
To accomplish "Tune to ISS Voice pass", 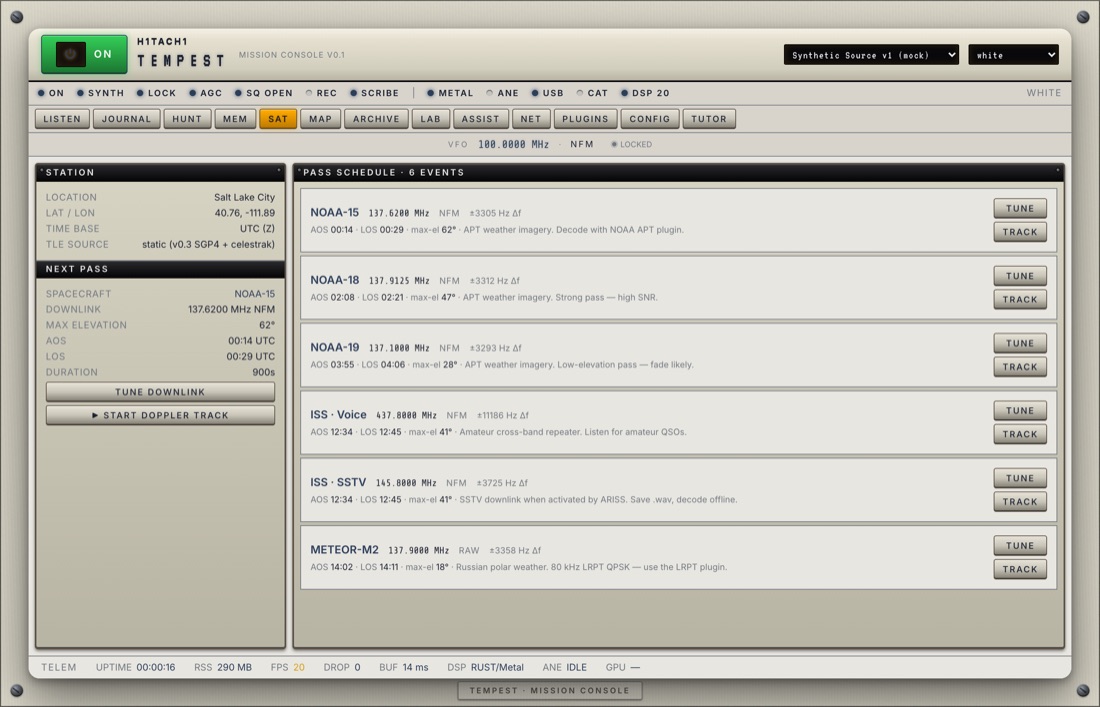I will tap(1020, 410).
